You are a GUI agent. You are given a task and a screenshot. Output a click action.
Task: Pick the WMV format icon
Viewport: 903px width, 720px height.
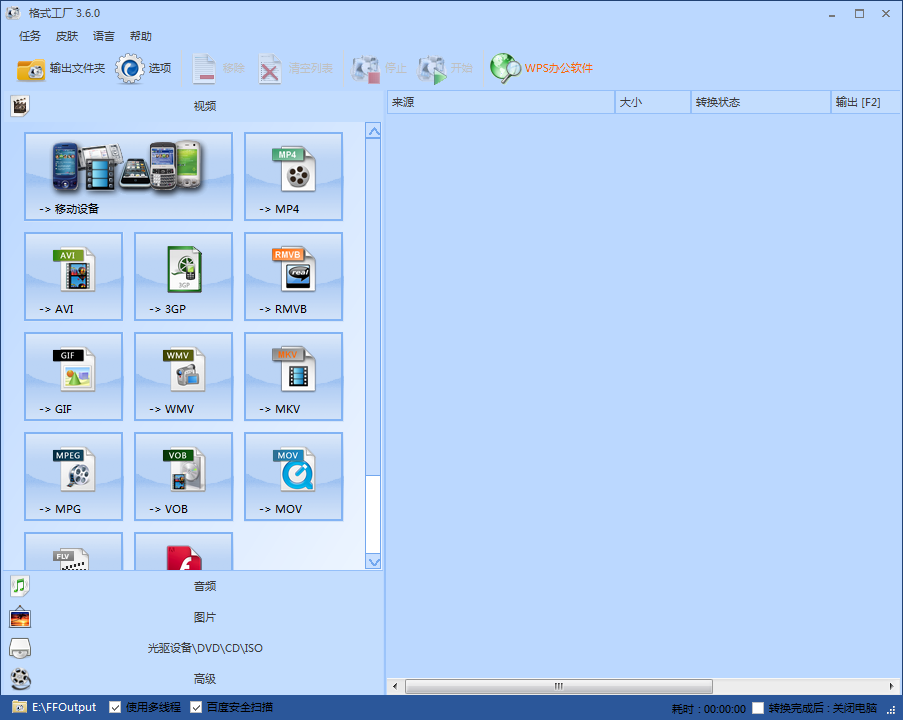(183, 376)
